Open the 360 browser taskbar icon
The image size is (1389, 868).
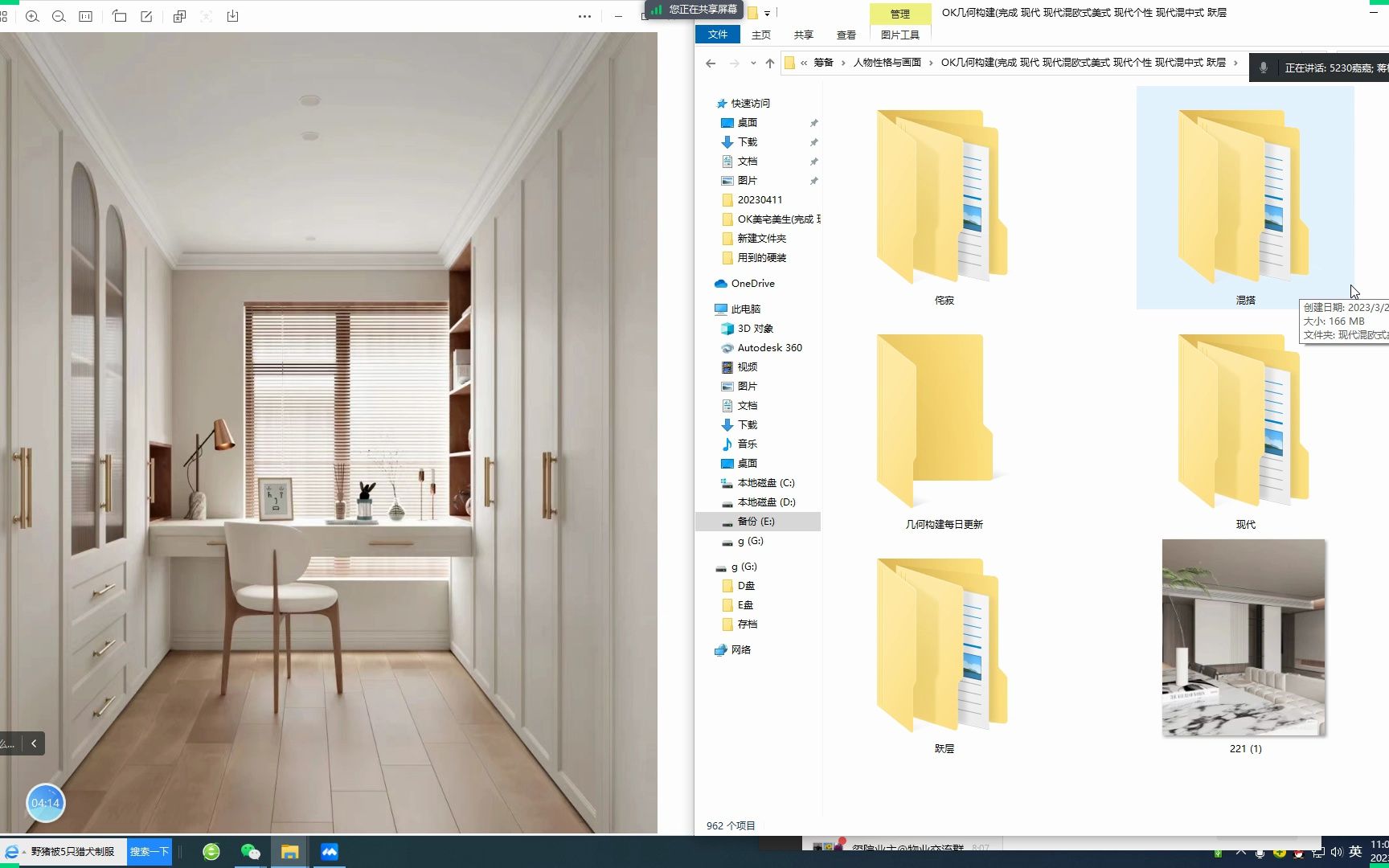tap(211, 852)
